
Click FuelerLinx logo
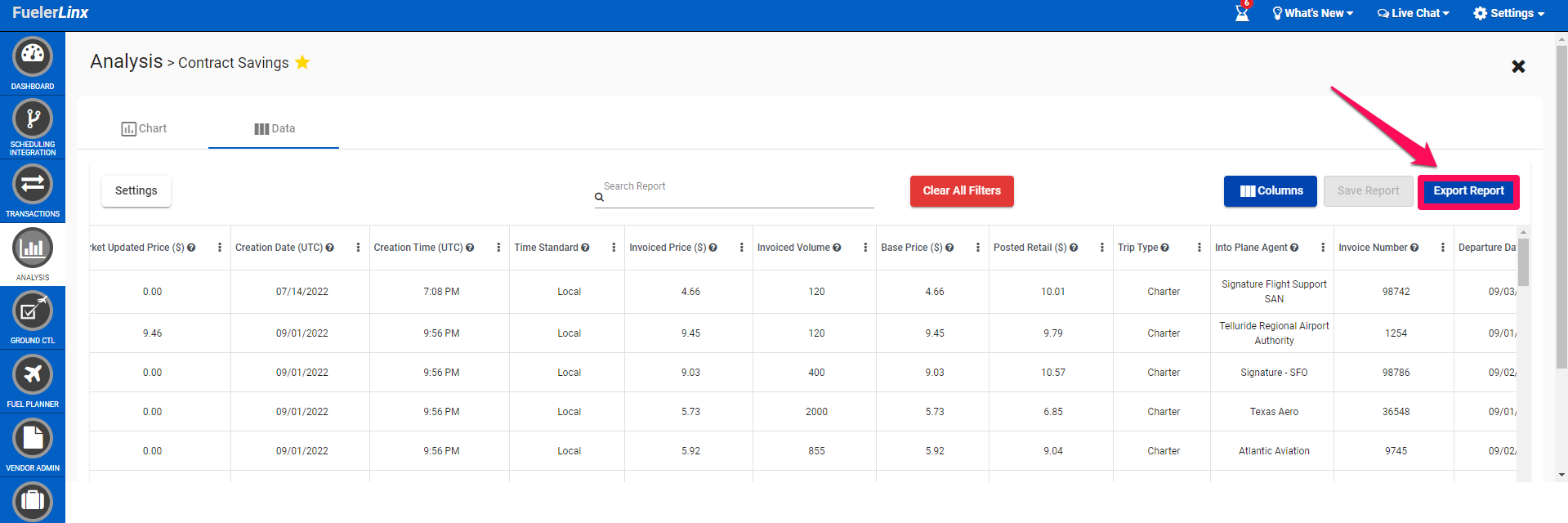50,12
